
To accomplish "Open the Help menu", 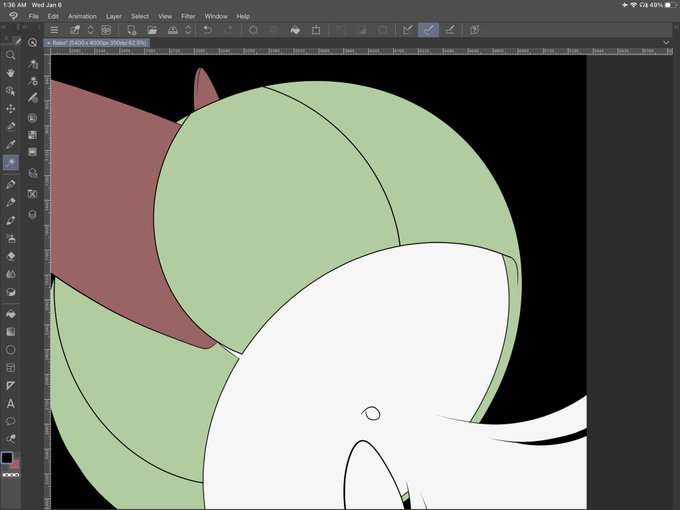I will [x=243, y=16].
